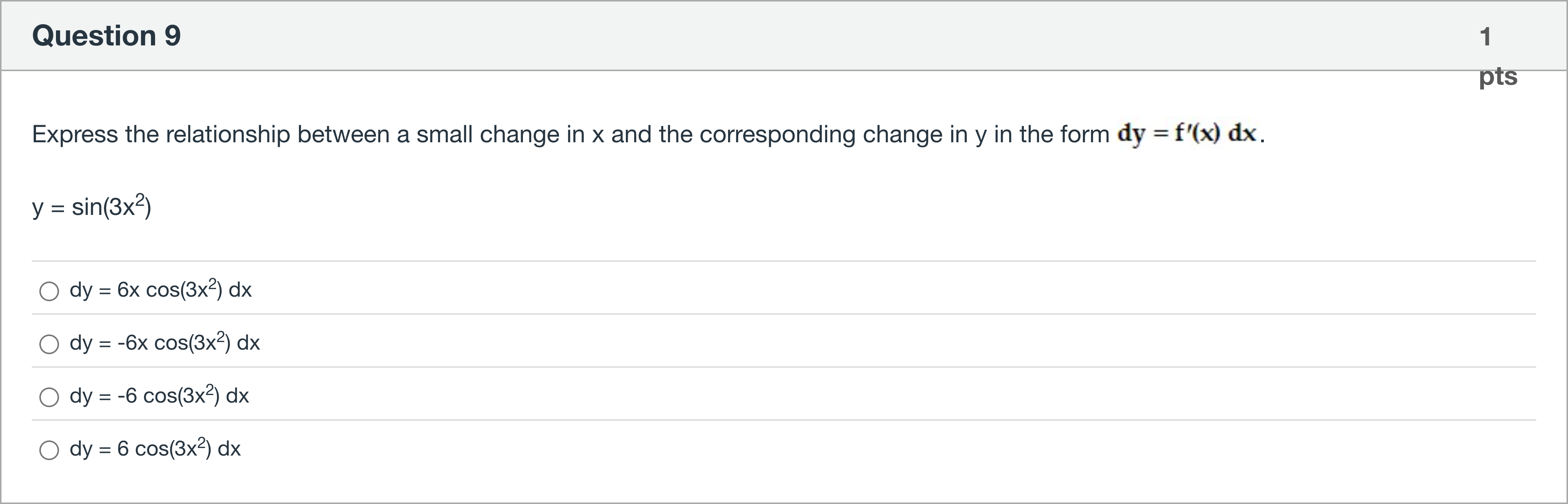Click the trailing "dx" in the last answer option

click(229, 449)
